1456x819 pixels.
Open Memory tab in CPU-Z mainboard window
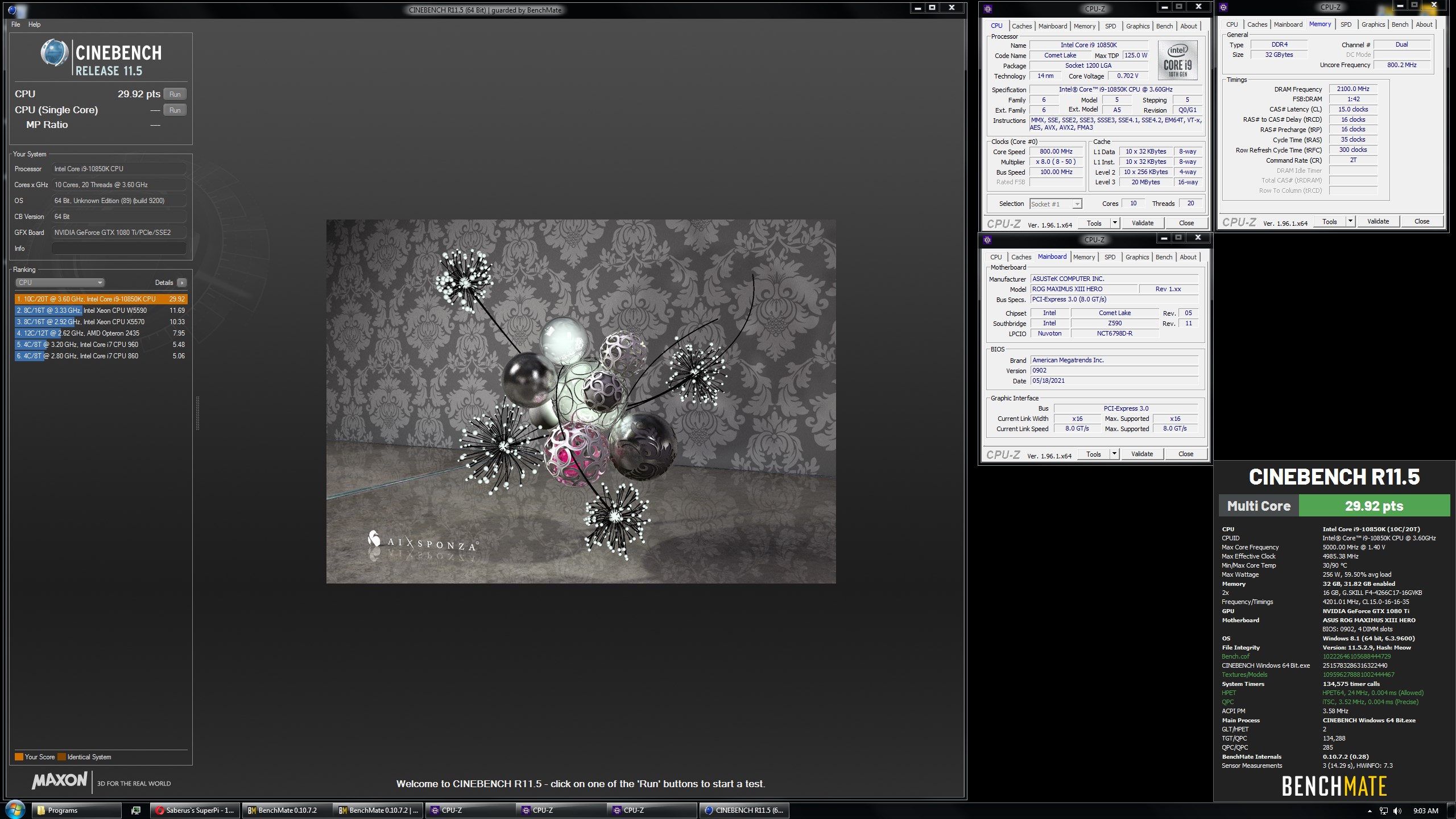click(x=1083, y=257)
